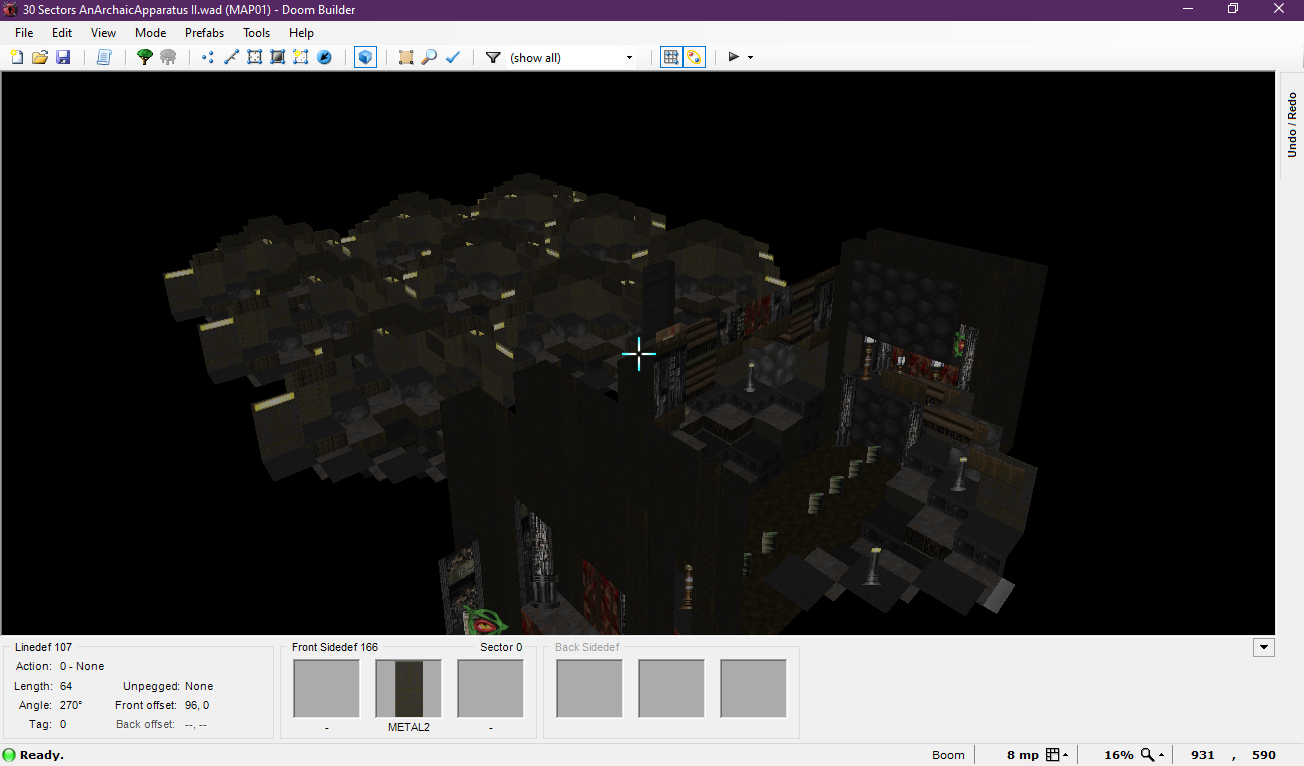Screen dimensions: 1304x766
Task: Click the gray tree prefab icon
Action: (168, 57)
